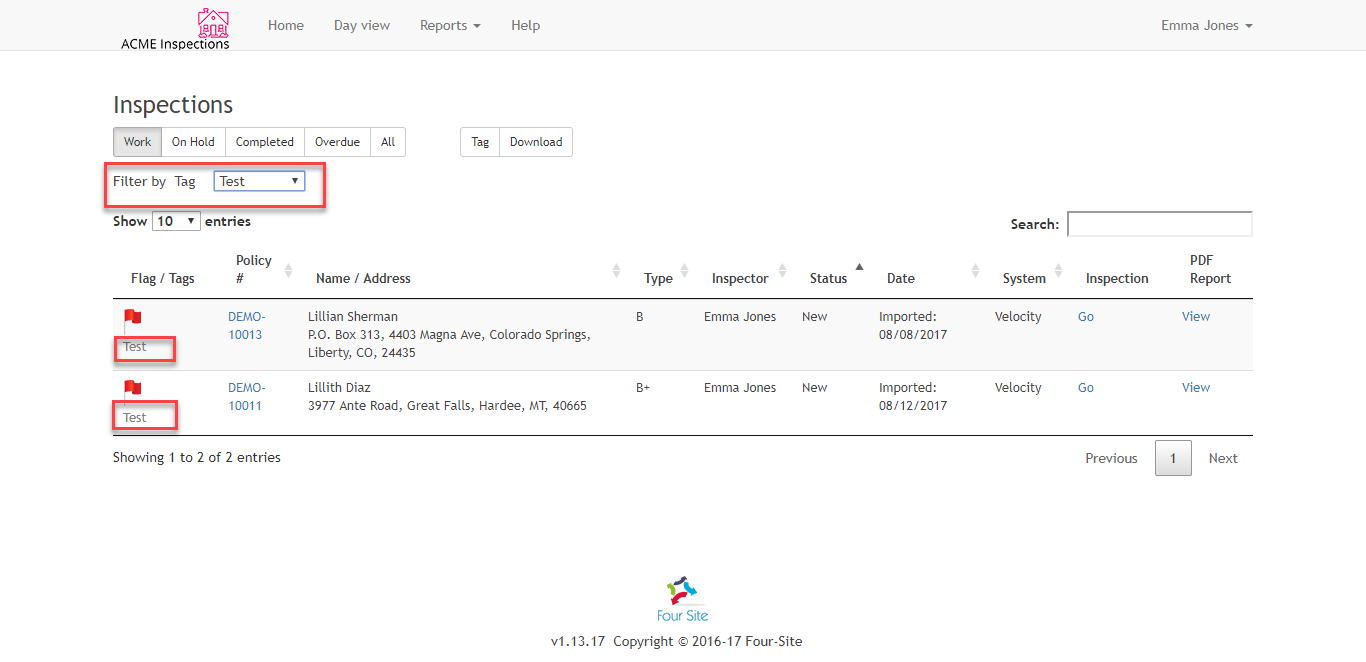The height and width of the screenshot is (662, 1366).
Task: Open the Filter by Tag dropdown
Action: point(259,181)
